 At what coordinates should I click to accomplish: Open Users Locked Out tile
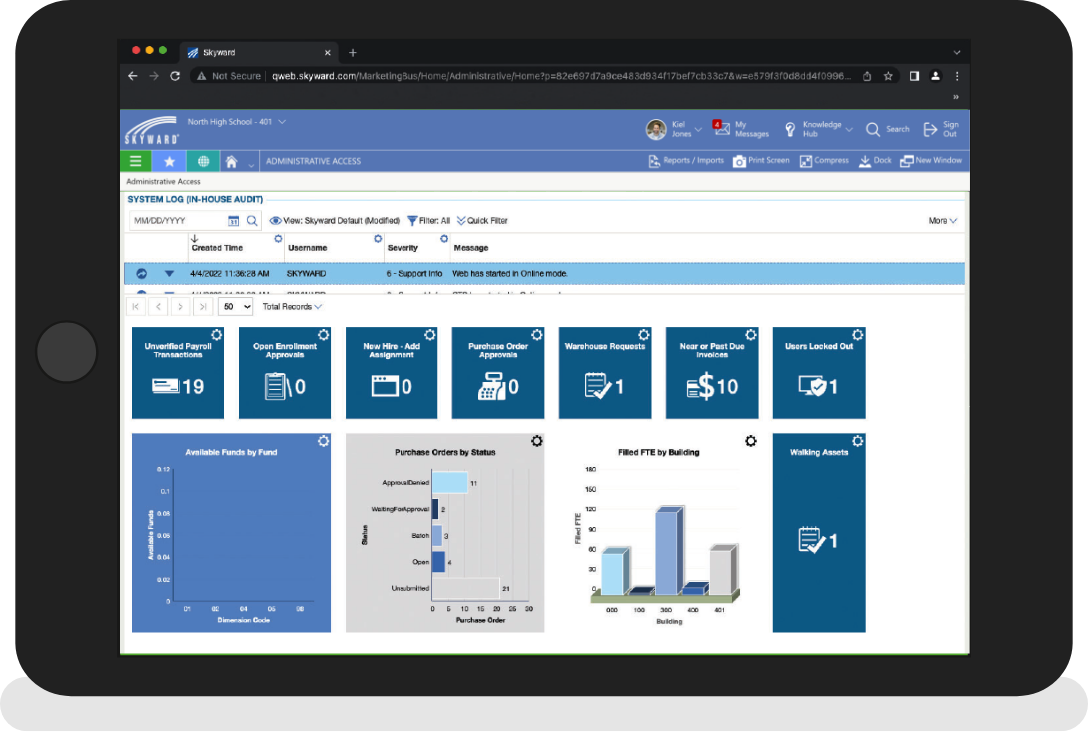click(819, 373)
